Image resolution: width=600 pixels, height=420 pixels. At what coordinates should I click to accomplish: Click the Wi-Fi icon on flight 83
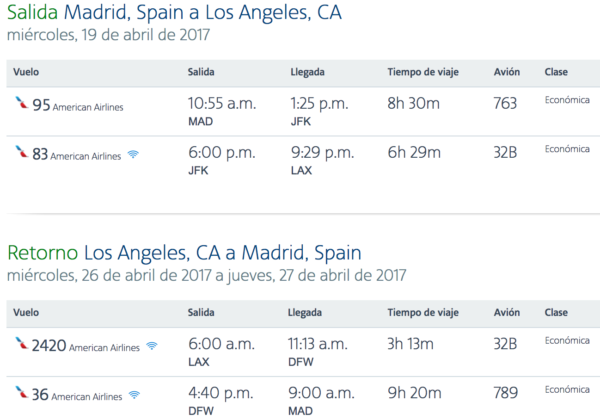pos(133,154)
